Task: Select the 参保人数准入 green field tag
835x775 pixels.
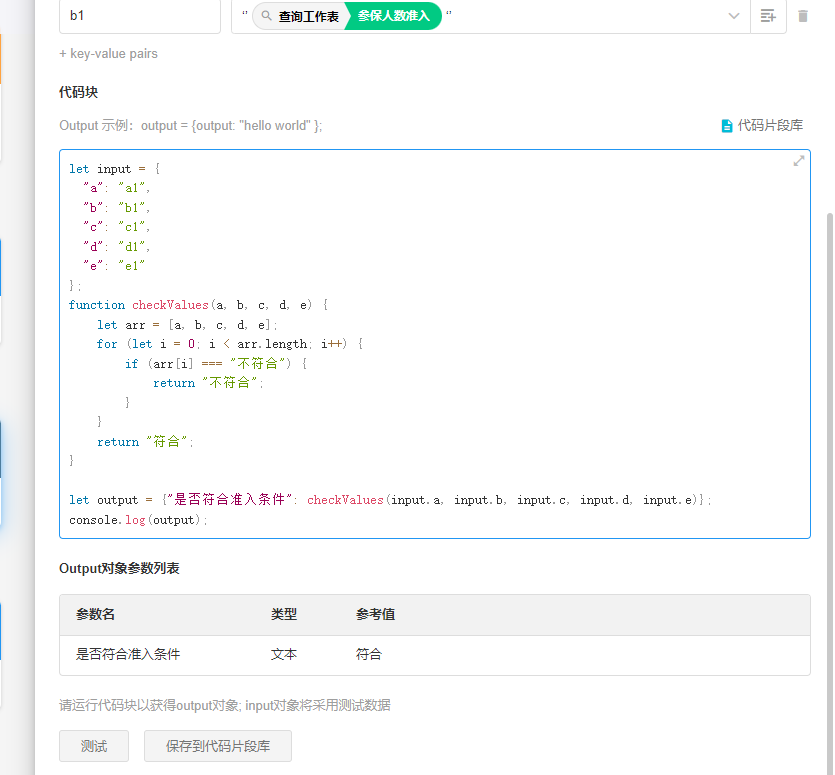Action: pos(394,16)
